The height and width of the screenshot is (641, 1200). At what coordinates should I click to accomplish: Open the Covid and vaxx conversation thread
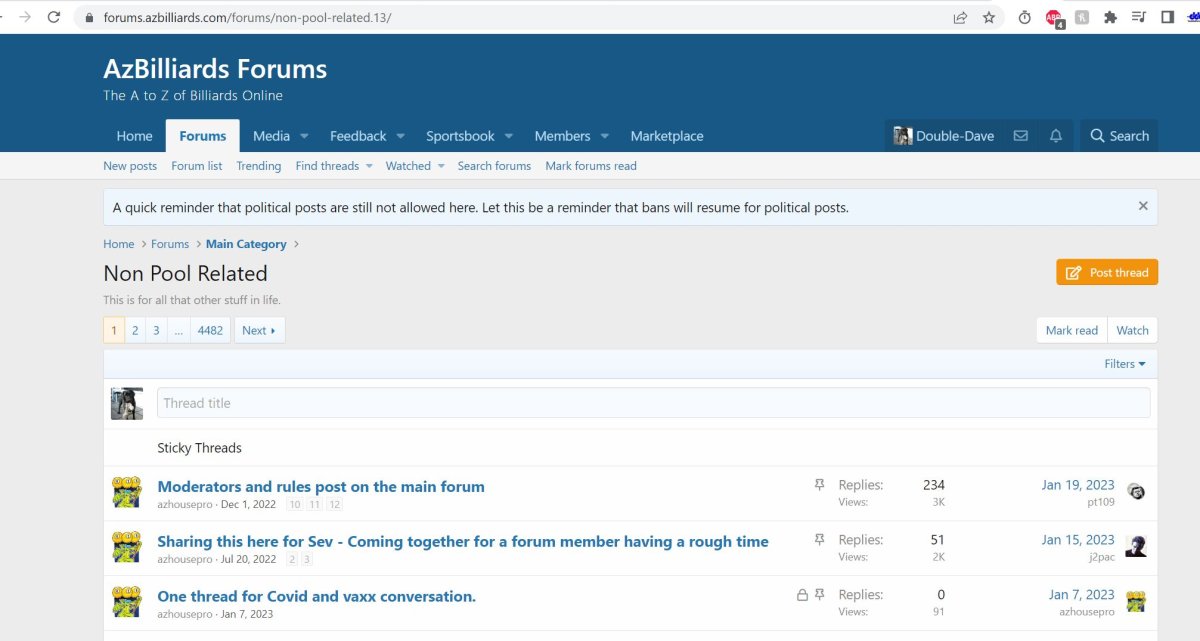[x=316, y=596]
